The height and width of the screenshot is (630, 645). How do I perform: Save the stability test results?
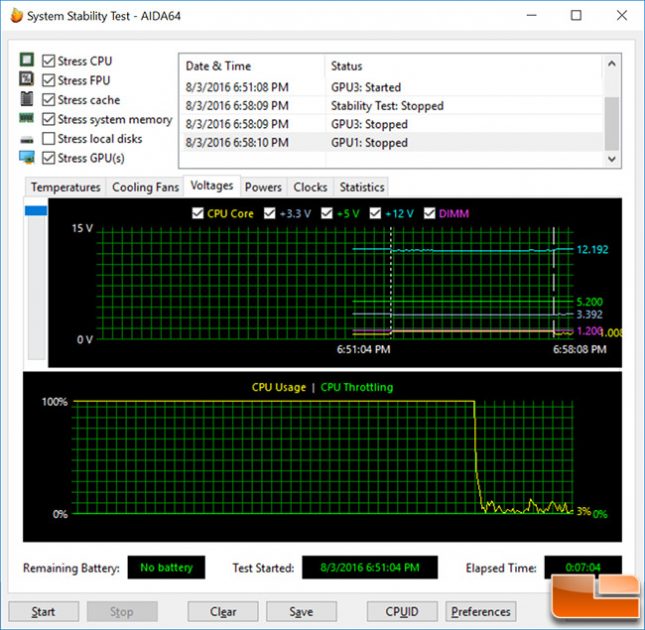(301, 611)
